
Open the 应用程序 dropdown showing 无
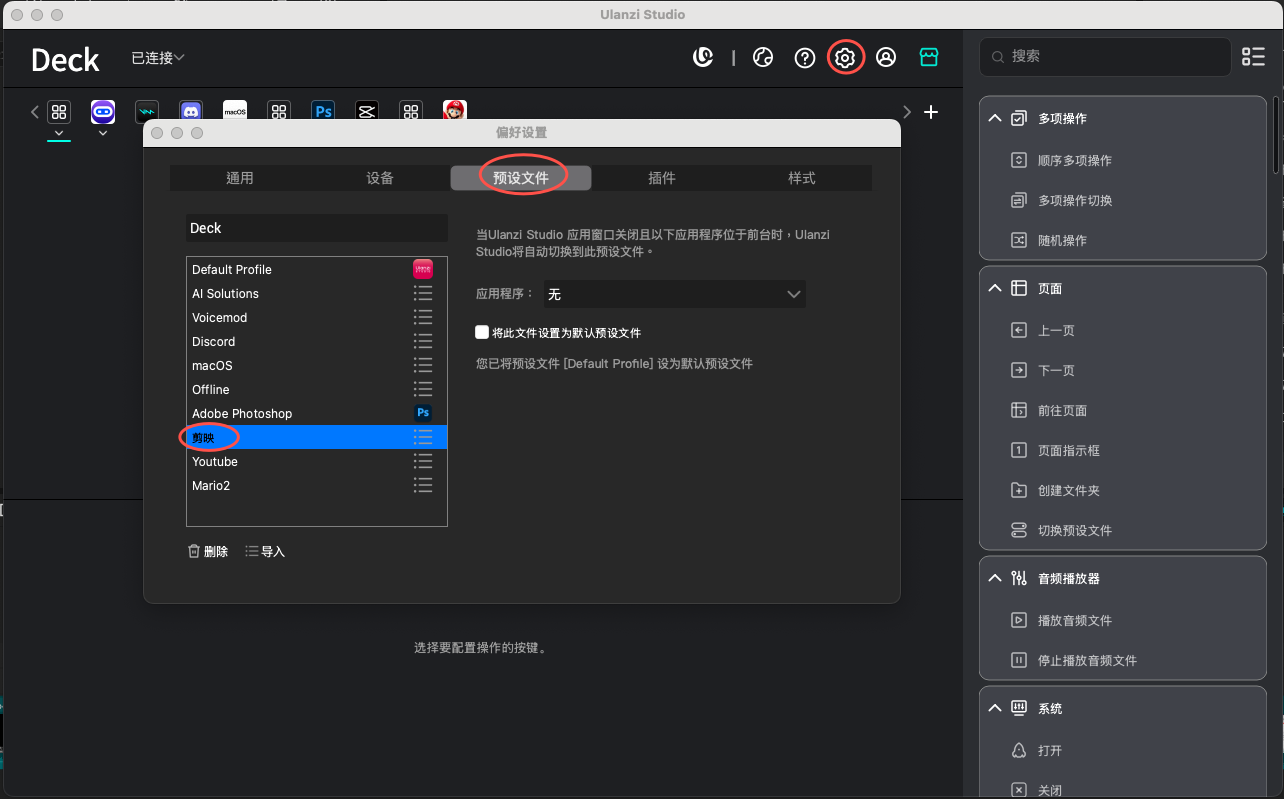(674, 294)
